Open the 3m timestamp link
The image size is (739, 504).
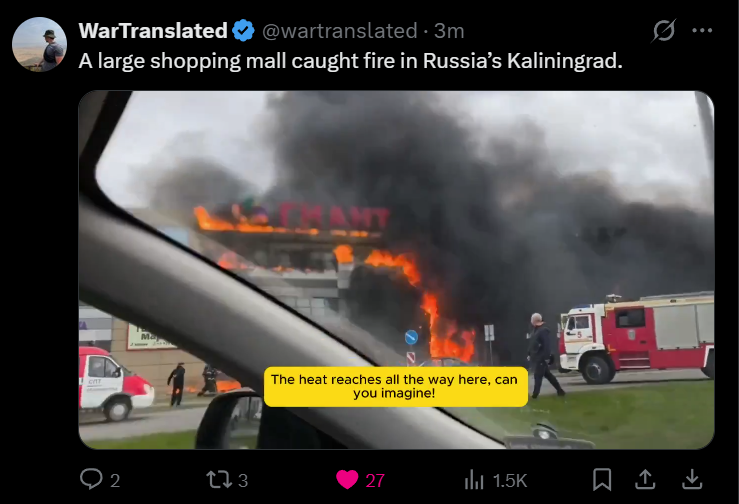[x=449, y=31]
